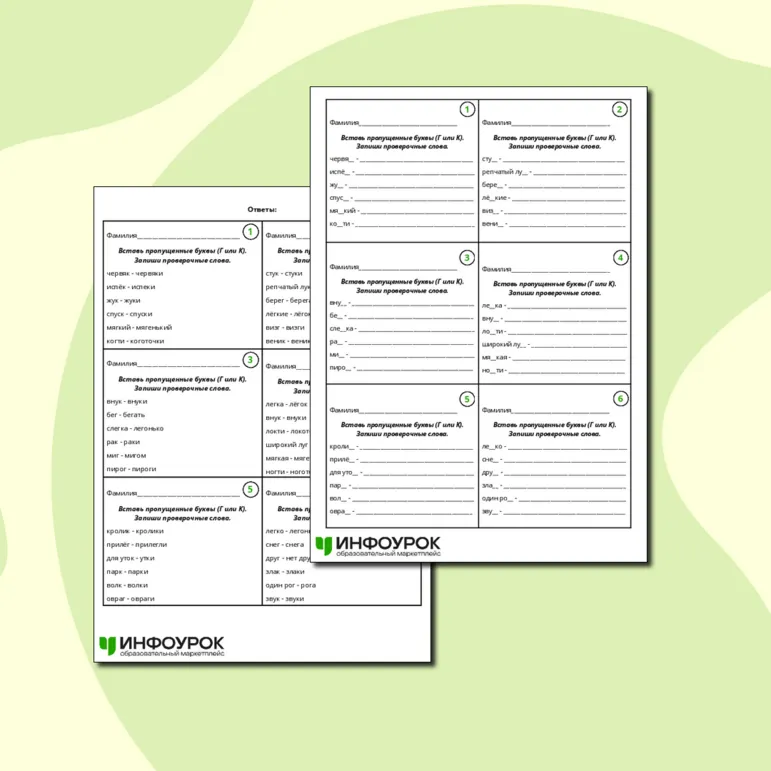Click circled number 3 on the answers sheet
The image size is (771, 771).
250,360
